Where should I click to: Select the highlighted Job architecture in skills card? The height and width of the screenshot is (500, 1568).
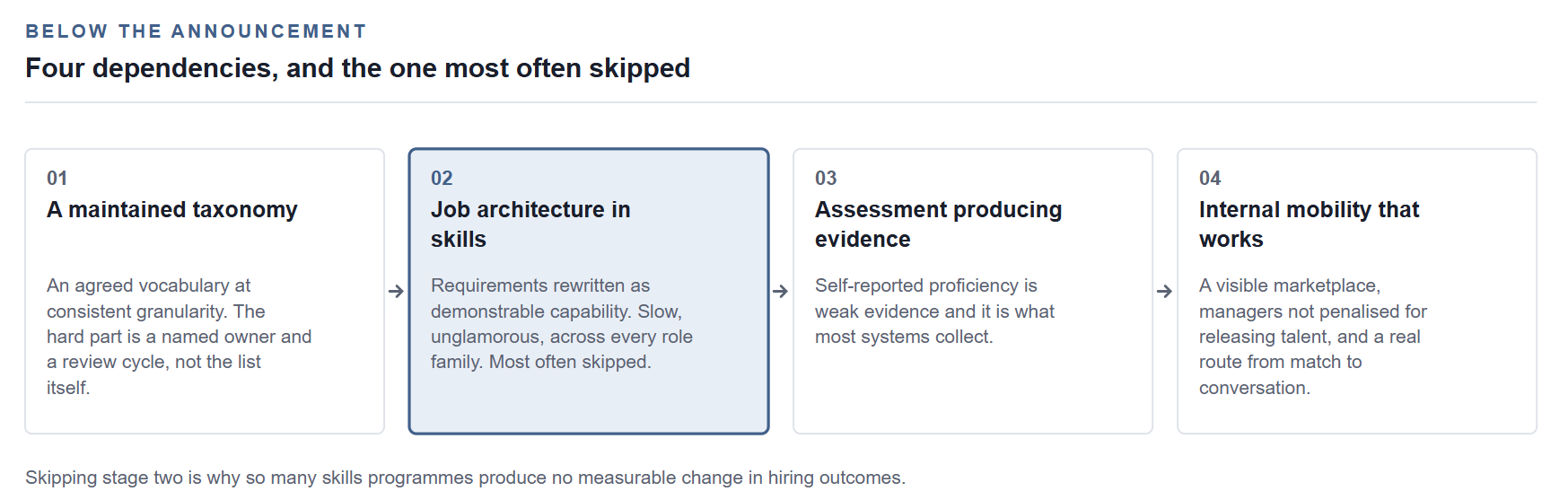[x=589, y=291]
